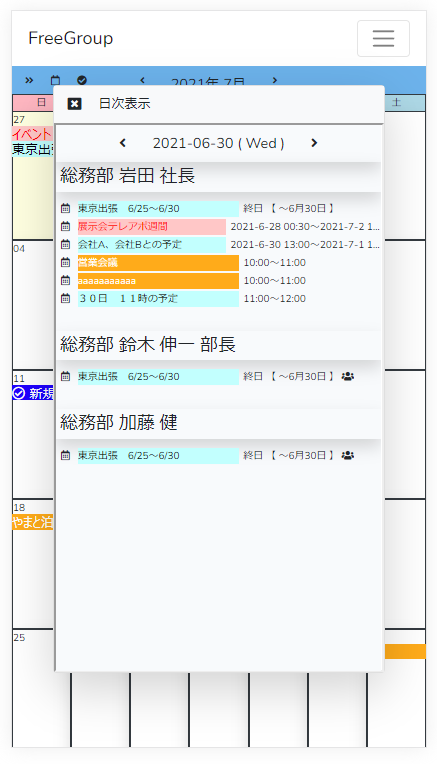Open the 30日 11時の予定 event
Viewport: 437px width, 764px height.
[x=158, y=299]
